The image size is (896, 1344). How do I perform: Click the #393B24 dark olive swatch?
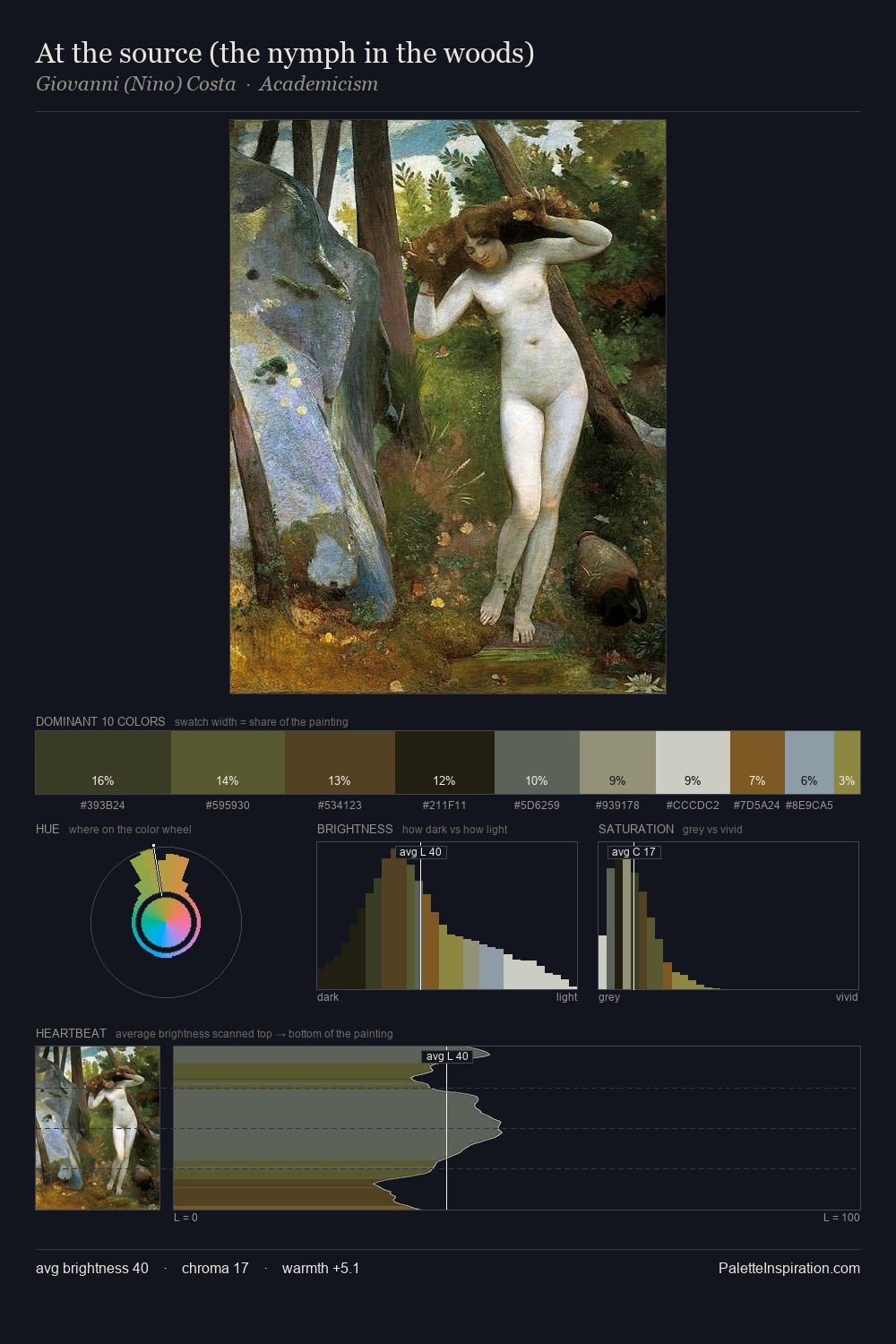coord(103,762)
